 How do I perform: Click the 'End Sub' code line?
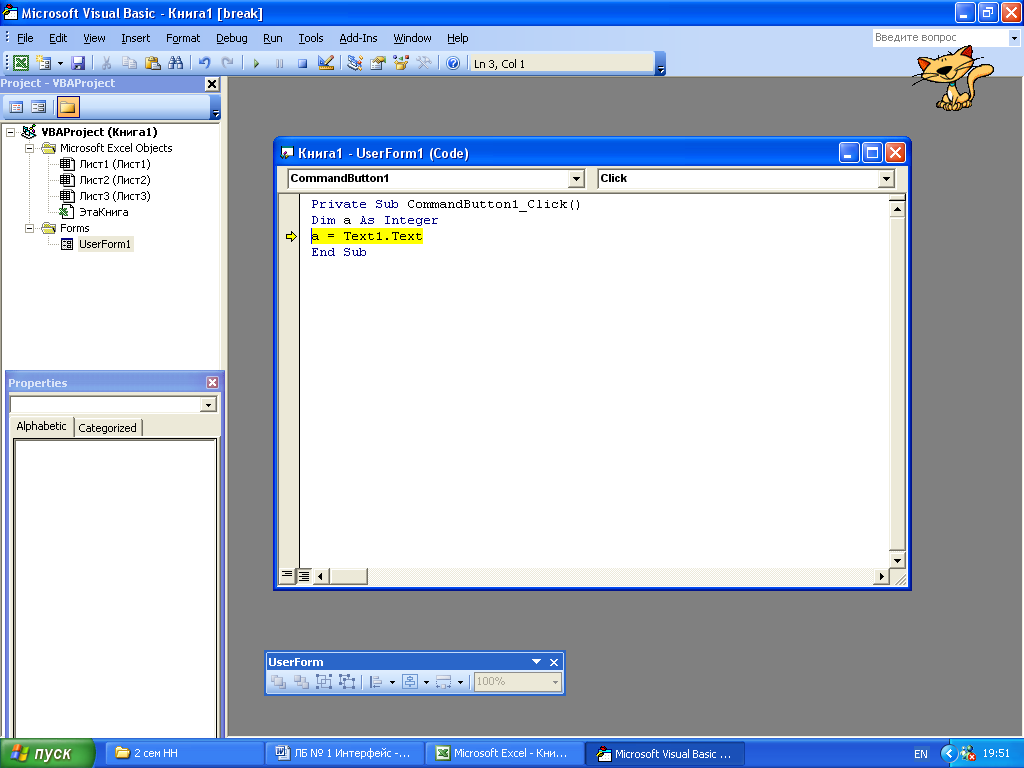339,252
